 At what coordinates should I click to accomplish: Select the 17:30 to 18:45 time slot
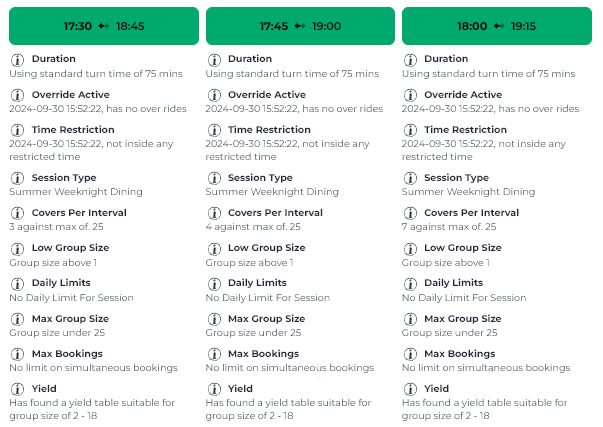click(x=104, y=26)
